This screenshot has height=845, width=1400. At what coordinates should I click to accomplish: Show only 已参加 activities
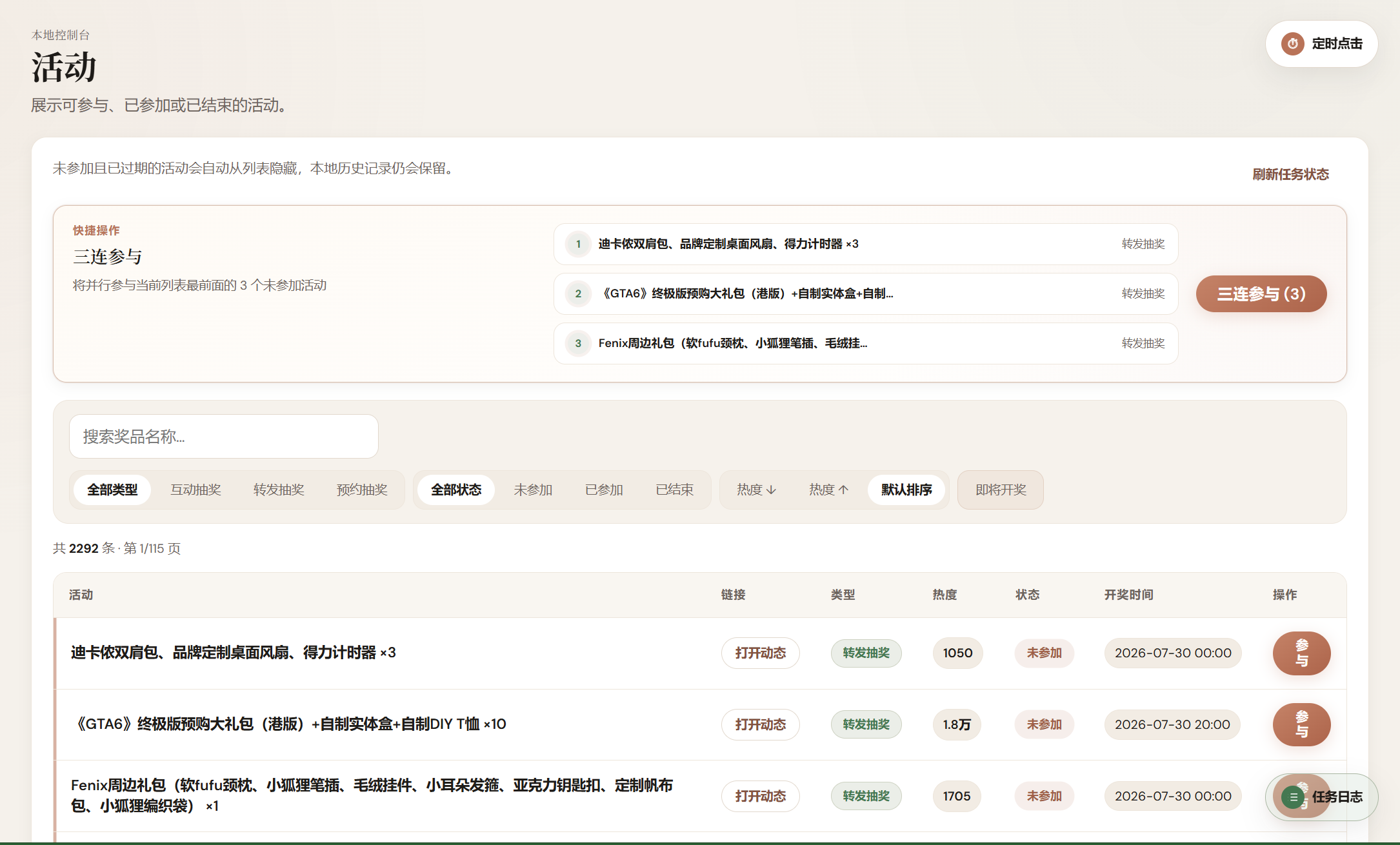click(x=604, y=490)
